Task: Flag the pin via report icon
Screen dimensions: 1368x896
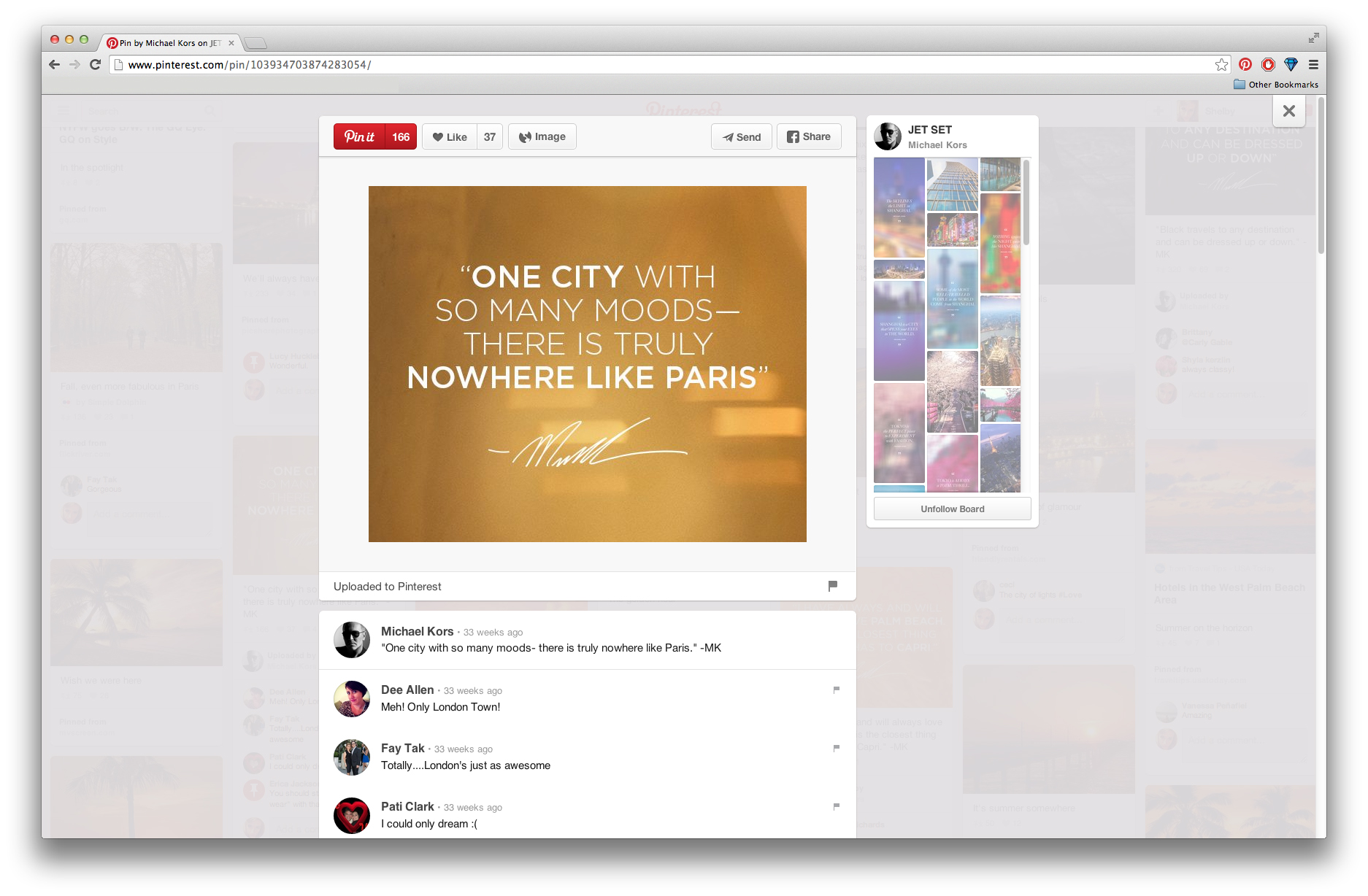Action: point(833,585)
